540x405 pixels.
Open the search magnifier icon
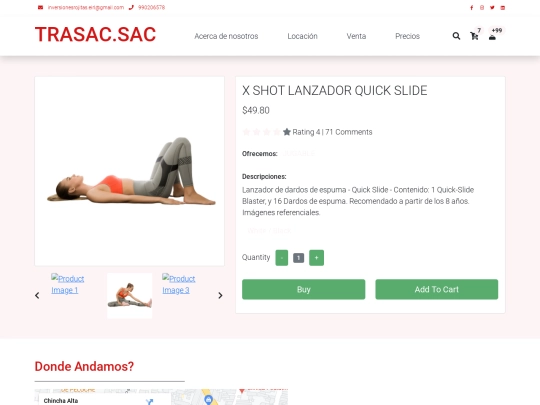(456, 36)
